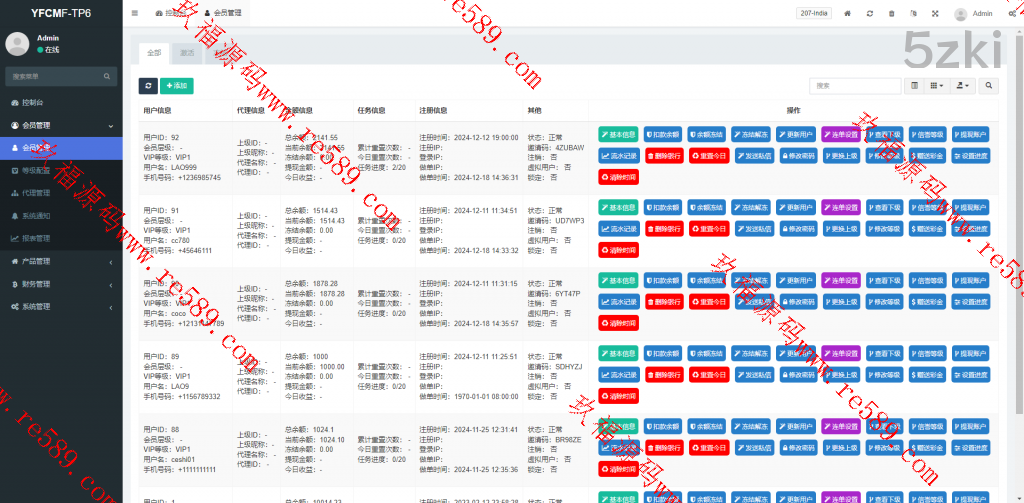Viewport: 1024px width, 503px height.
Task: Open 报表管理 in the sidebar
Action: 61,238
